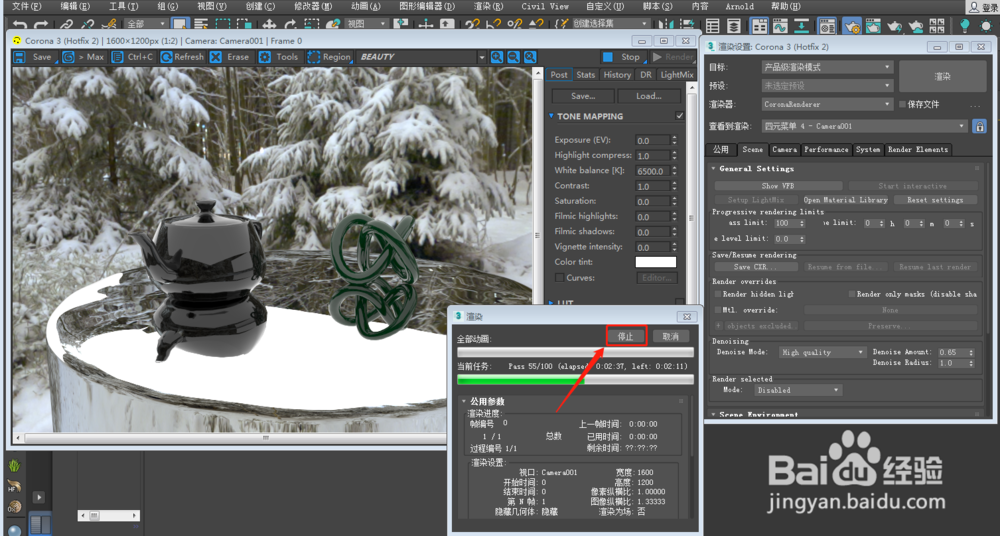Click the Exposure (EV) value field

652,140
